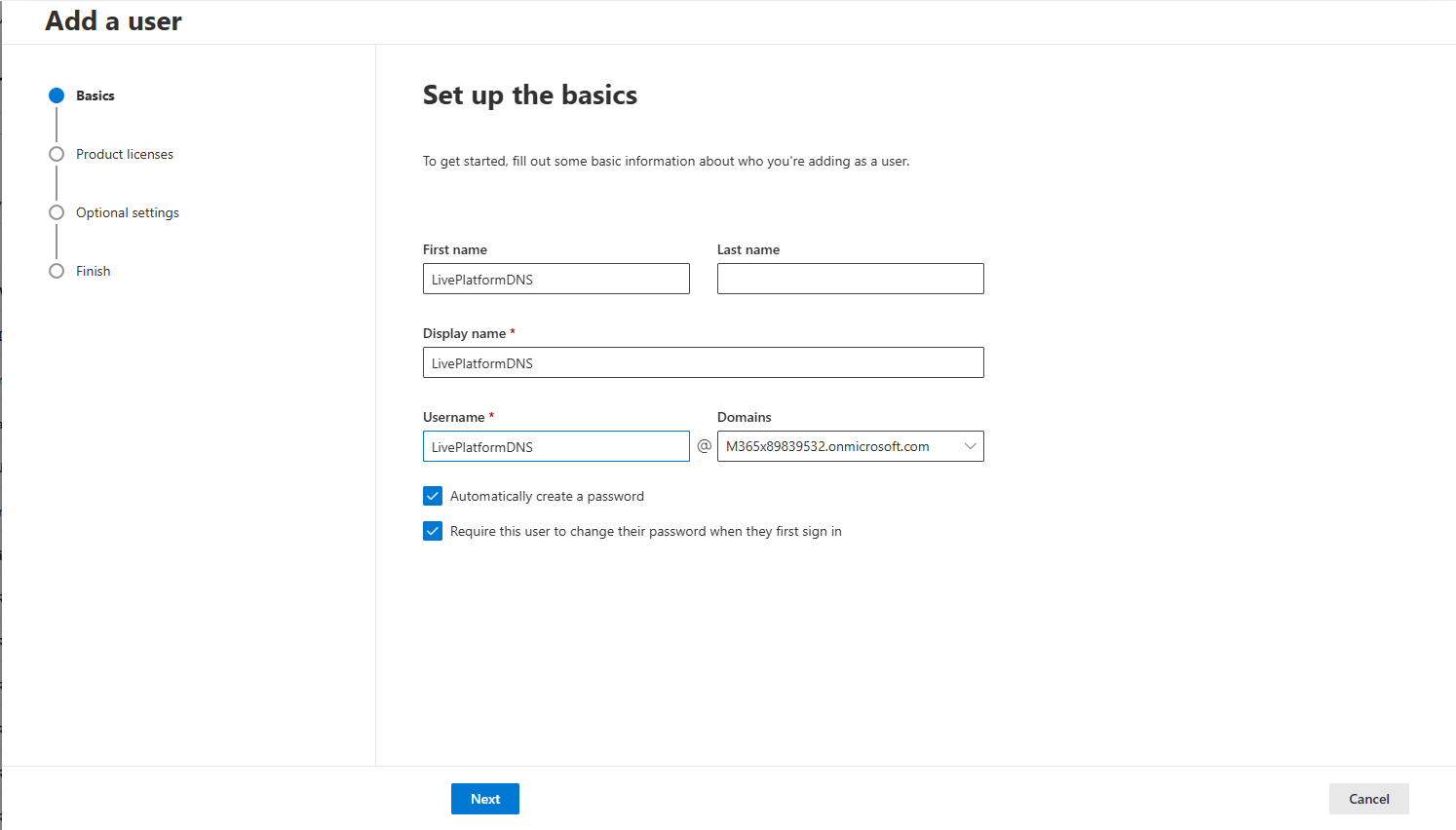Click the Next button
This screenshot has height=830, width=1456.
(484, 799)
